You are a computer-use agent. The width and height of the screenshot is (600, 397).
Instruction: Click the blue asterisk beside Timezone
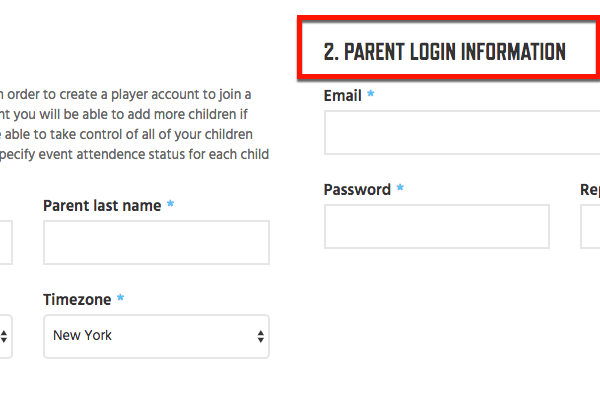pos(120,297)
